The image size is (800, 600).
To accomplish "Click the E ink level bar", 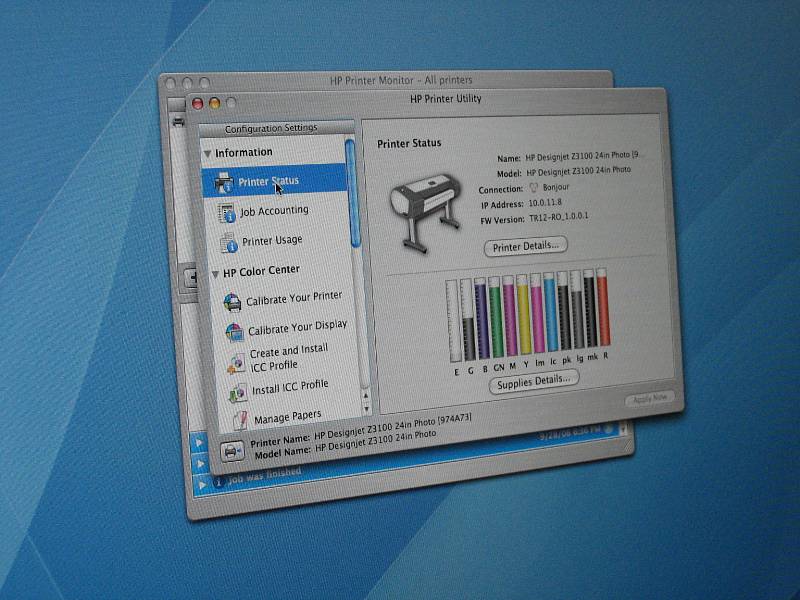I will point(453,321).
